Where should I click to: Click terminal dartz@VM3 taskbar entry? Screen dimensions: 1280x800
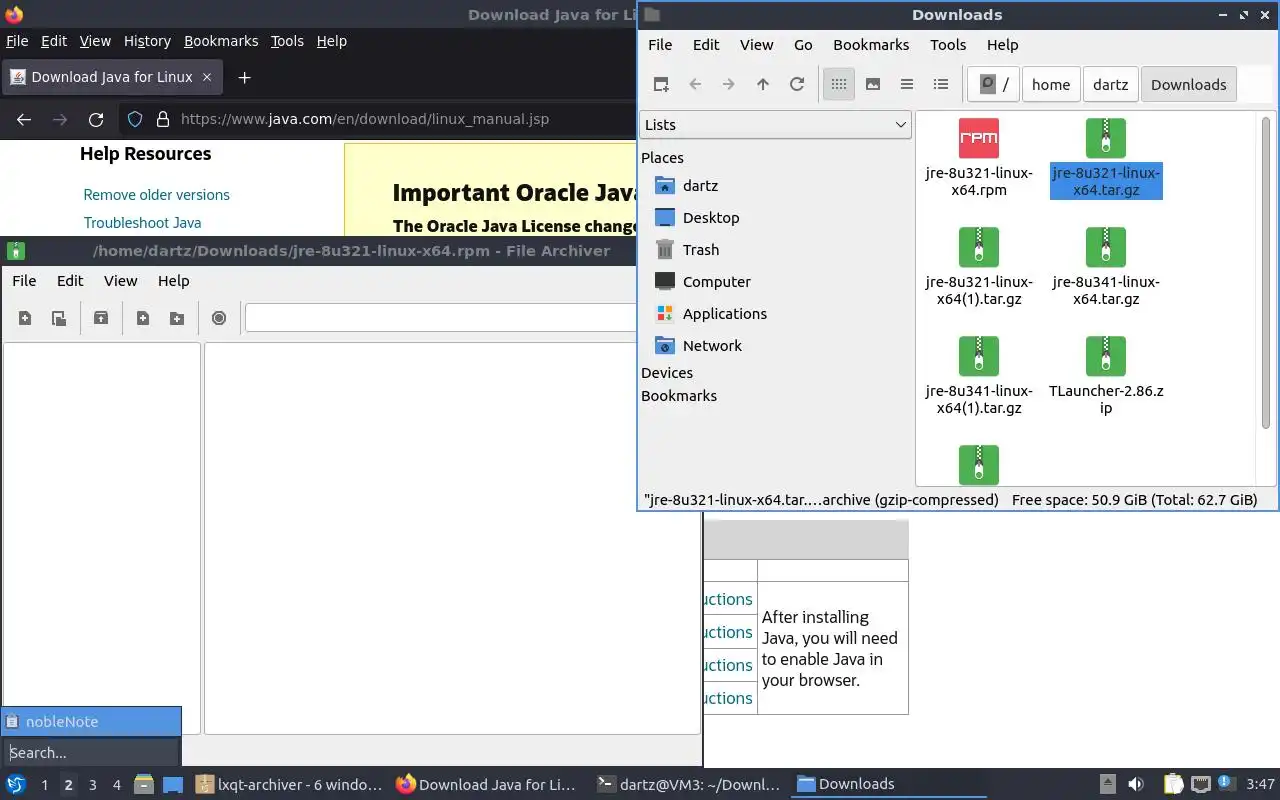pos(689,785)
